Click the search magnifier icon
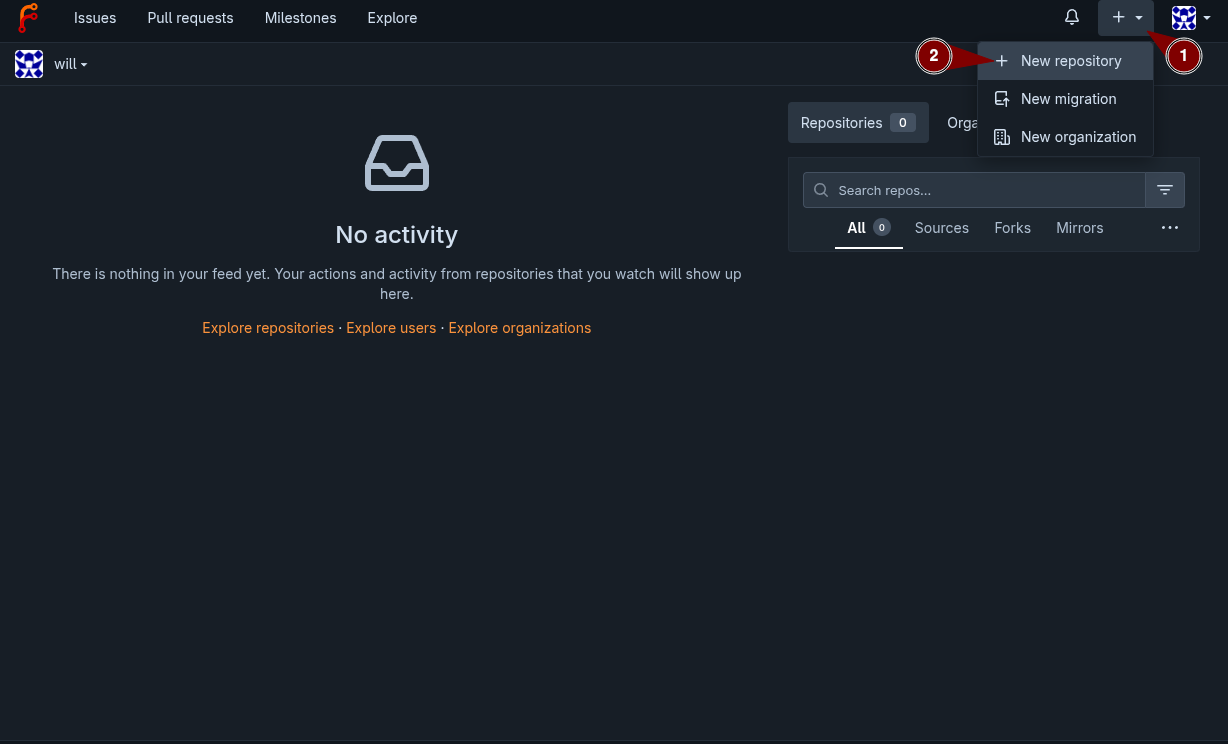Viewport: 1228px width, 744px height. (x=821, y=190)
